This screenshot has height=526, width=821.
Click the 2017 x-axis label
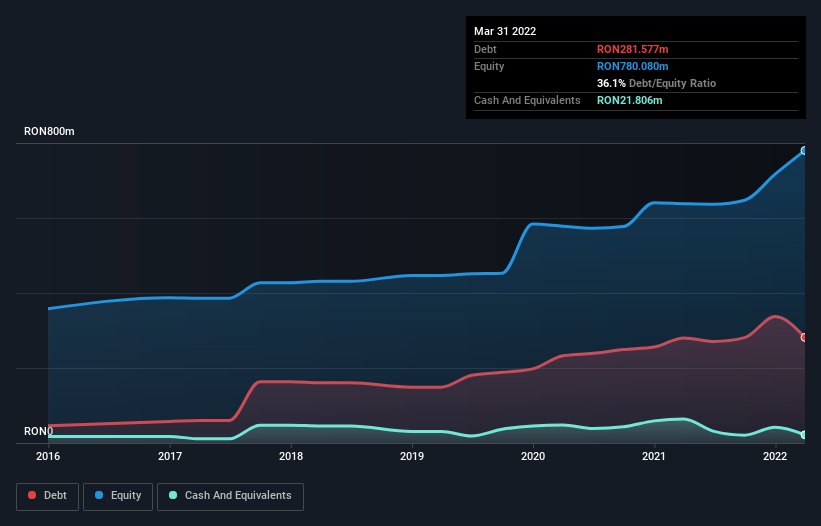170,456
